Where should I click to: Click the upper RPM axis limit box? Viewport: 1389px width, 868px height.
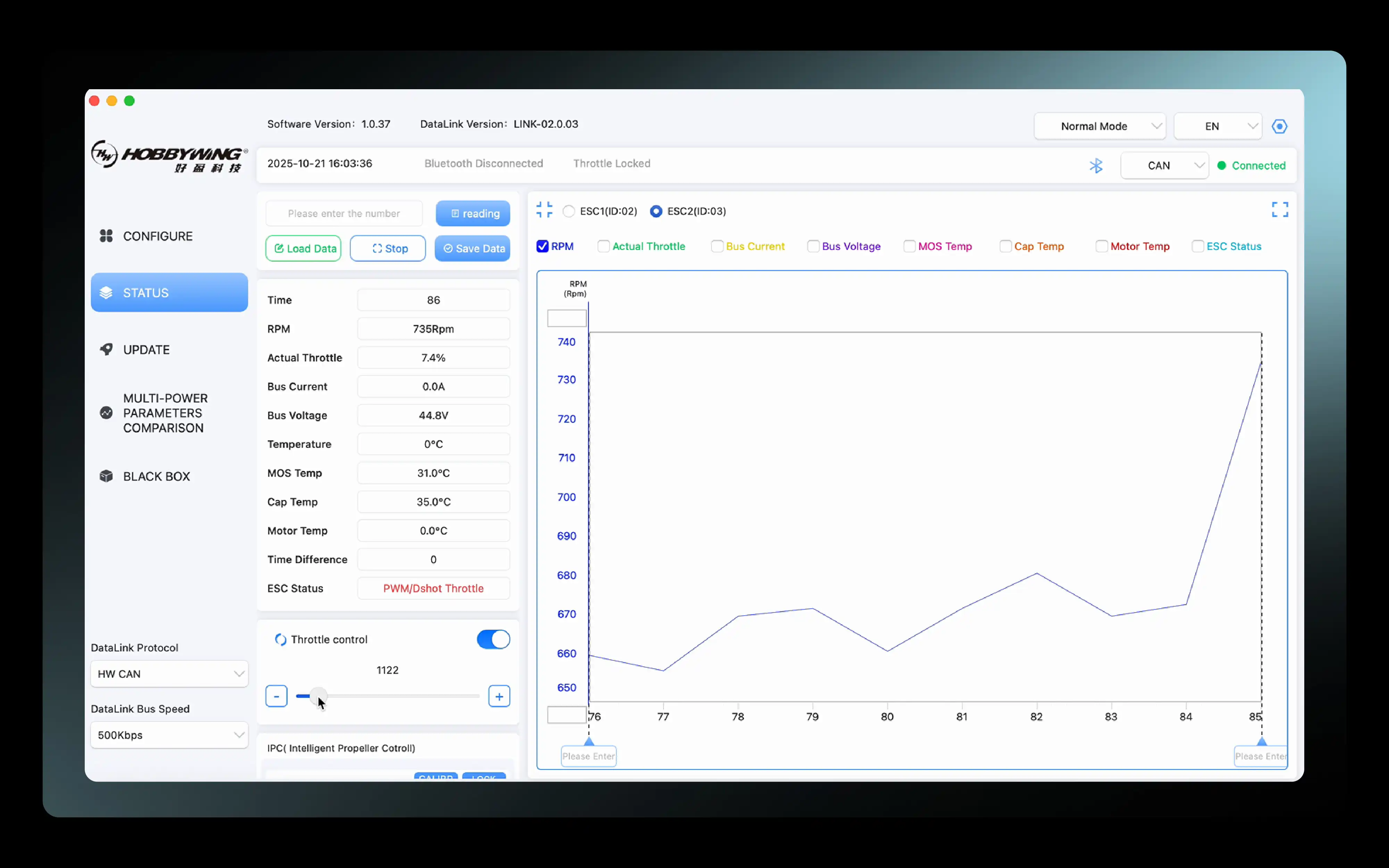(567, 318)
